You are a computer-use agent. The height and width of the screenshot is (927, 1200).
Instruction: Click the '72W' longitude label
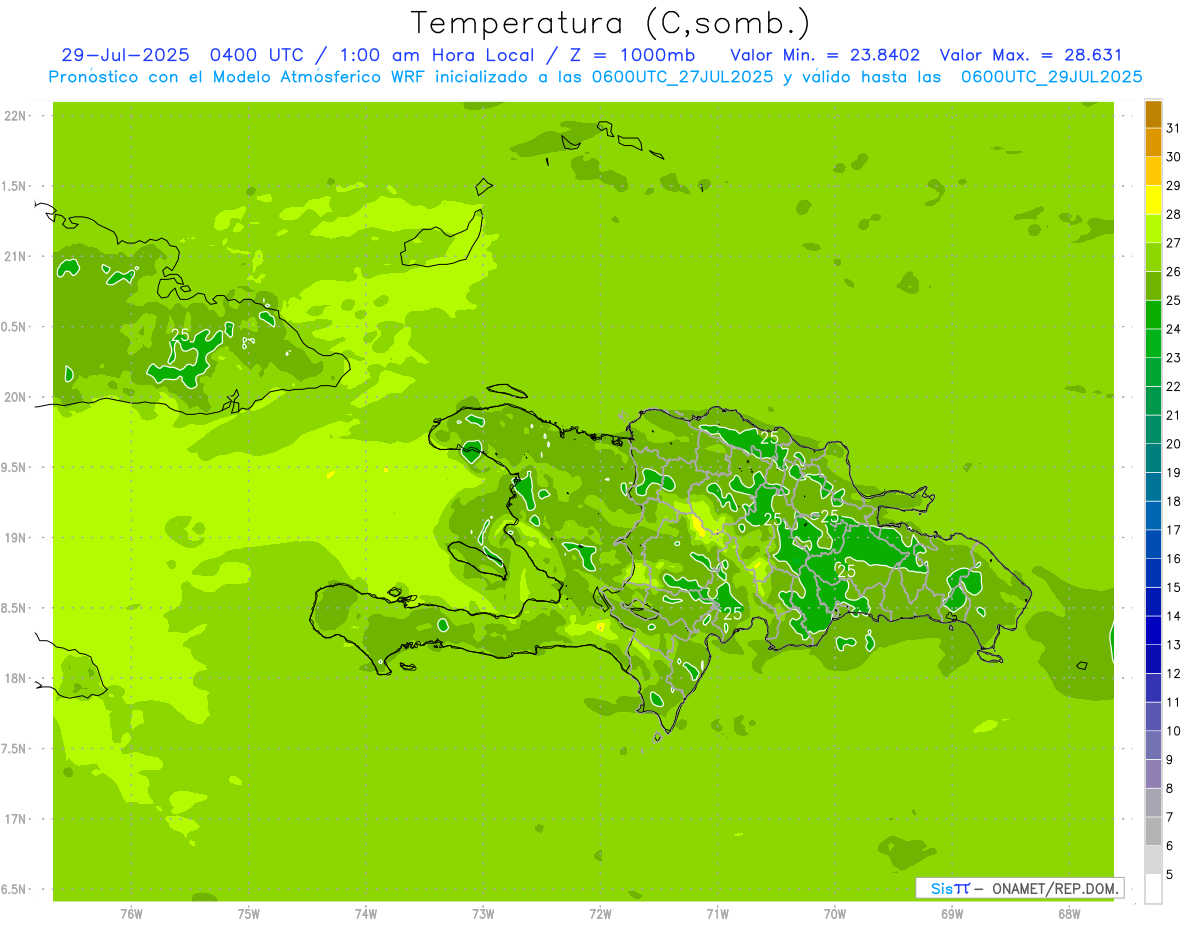point(600,914)
